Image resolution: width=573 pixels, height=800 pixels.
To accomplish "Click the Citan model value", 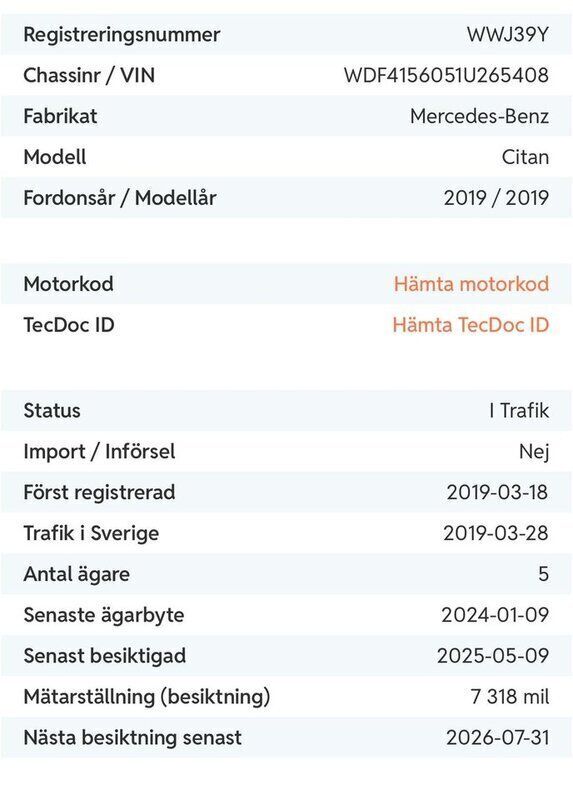I will [x=525, y=157].
